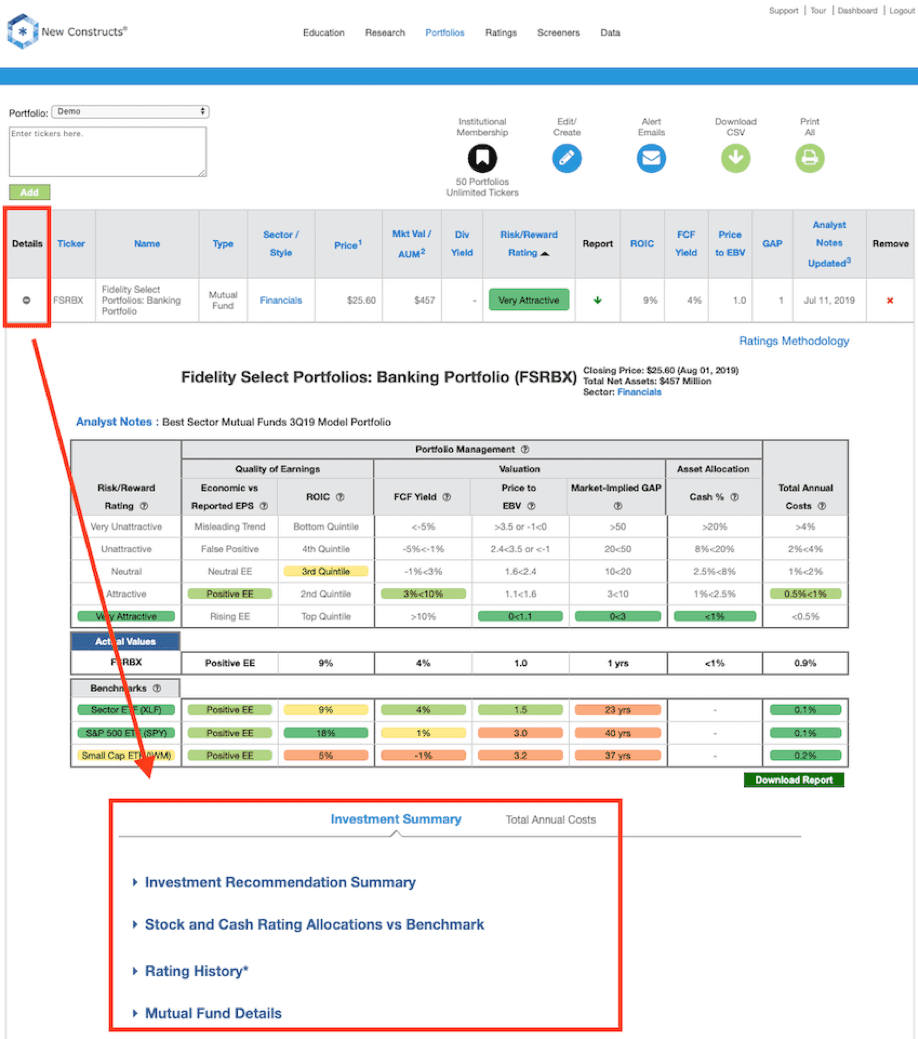The height and width of the screenshot is (1039, 918).
Task: Open the Portfolios menu
Action: [x=445, y=32]
